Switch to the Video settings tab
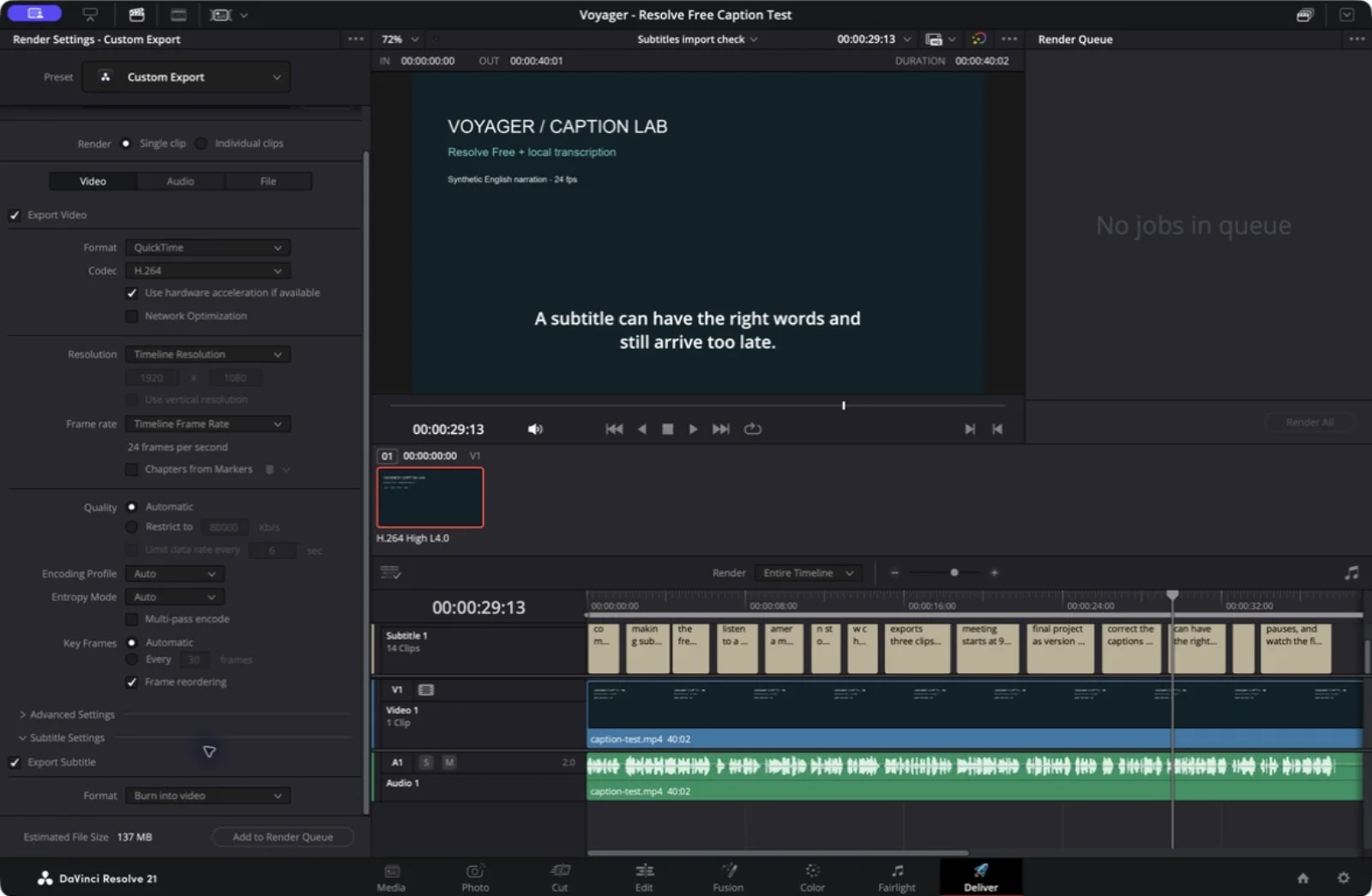 93,181
